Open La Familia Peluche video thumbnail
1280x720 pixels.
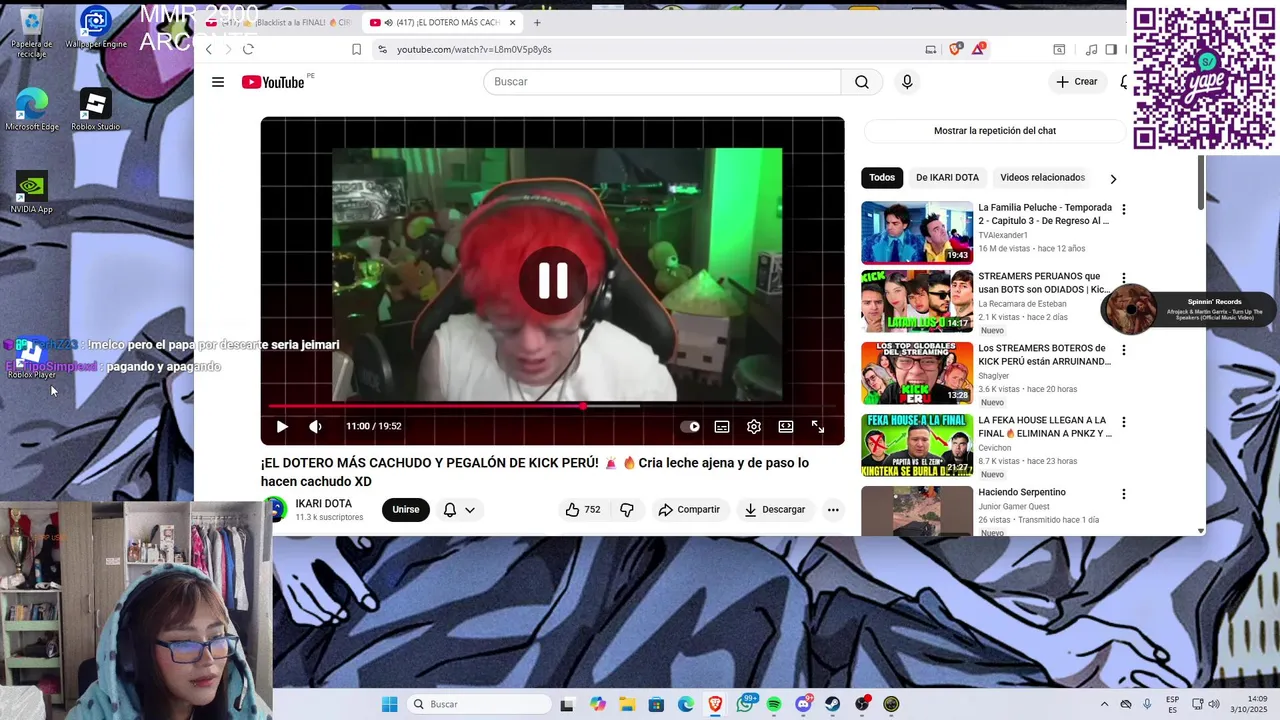pyautogui.click(x=917, y=233)
